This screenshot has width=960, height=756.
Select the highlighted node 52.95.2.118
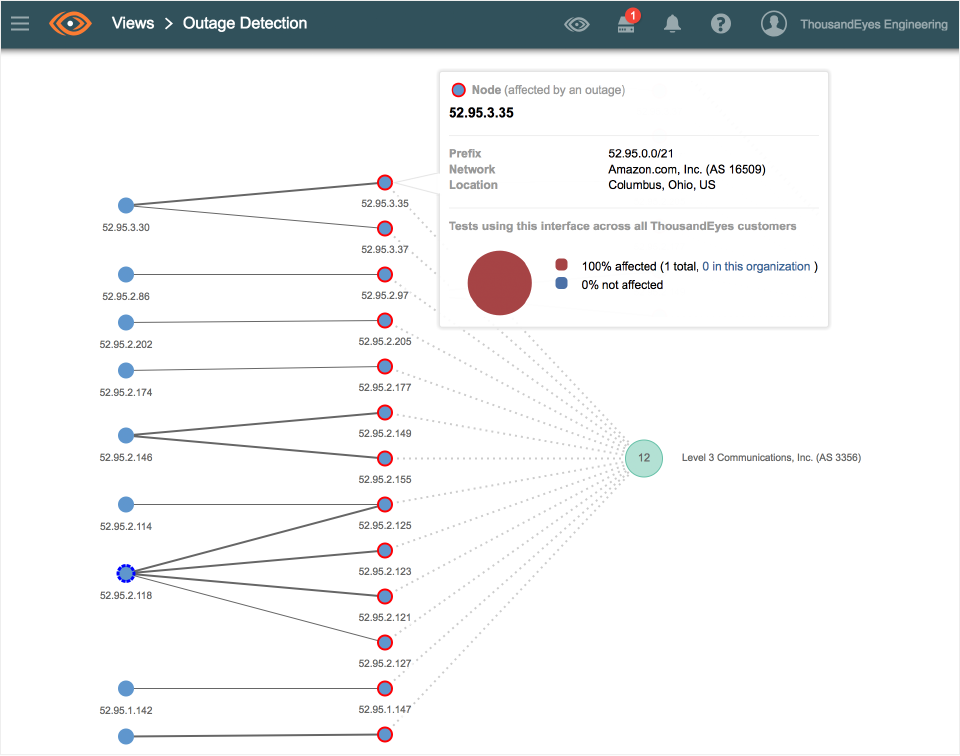(x=126, y=573)
